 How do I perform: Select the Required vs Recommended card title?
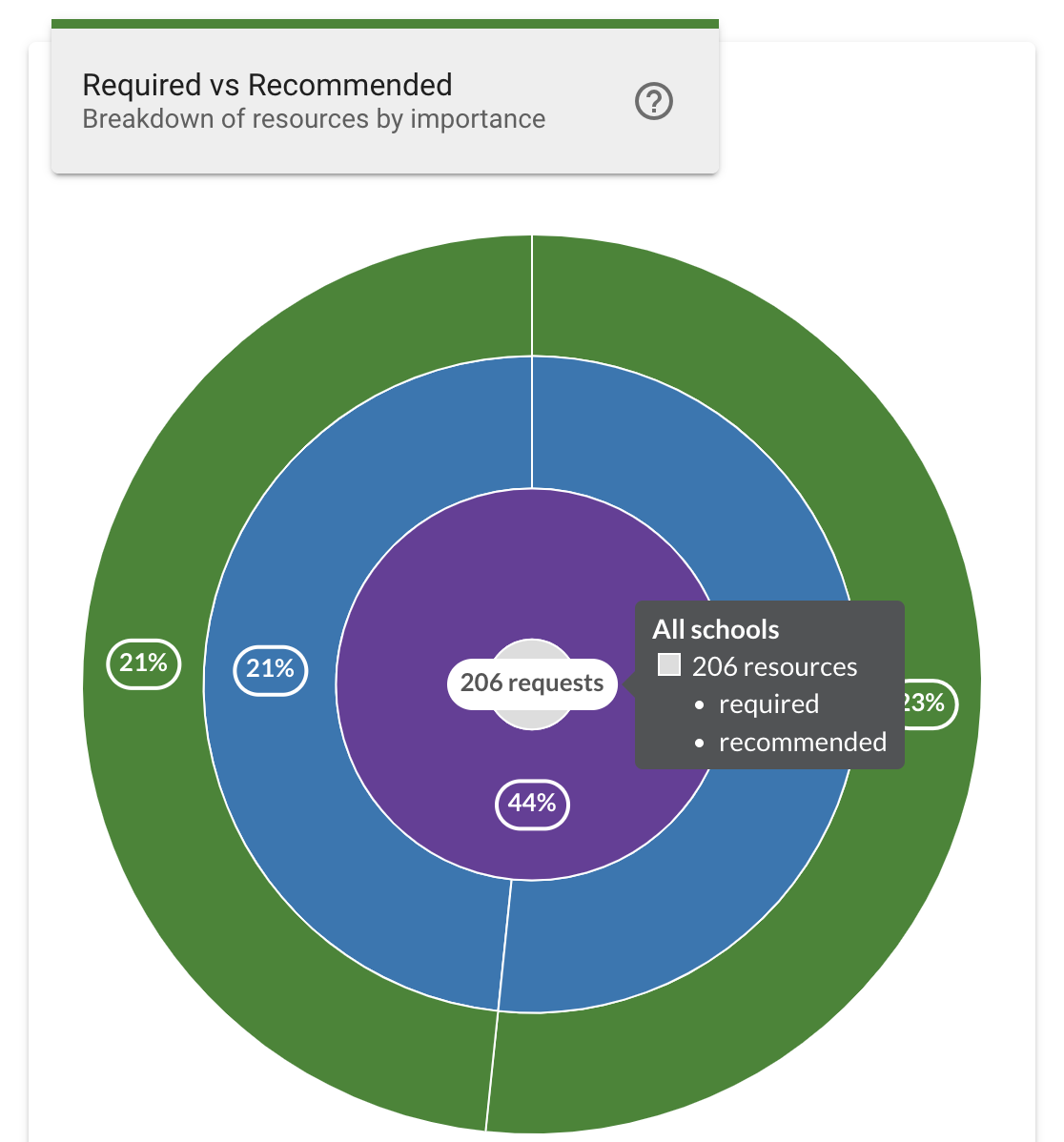[267, 85]
